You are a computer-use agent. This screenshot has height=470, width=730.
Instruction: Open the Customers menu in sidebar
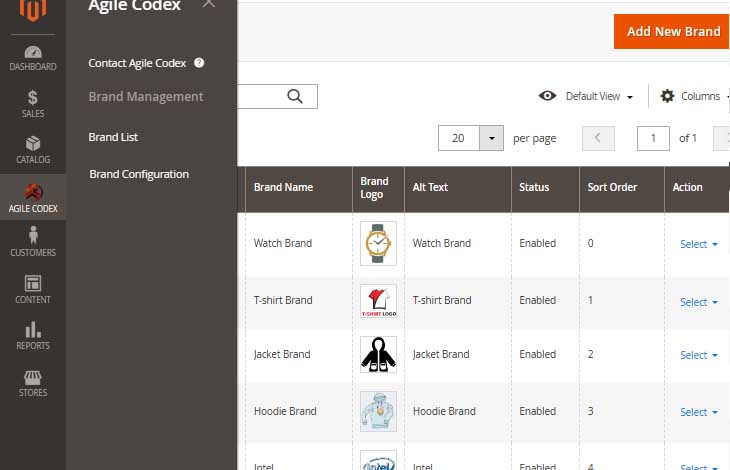point(33,242)
